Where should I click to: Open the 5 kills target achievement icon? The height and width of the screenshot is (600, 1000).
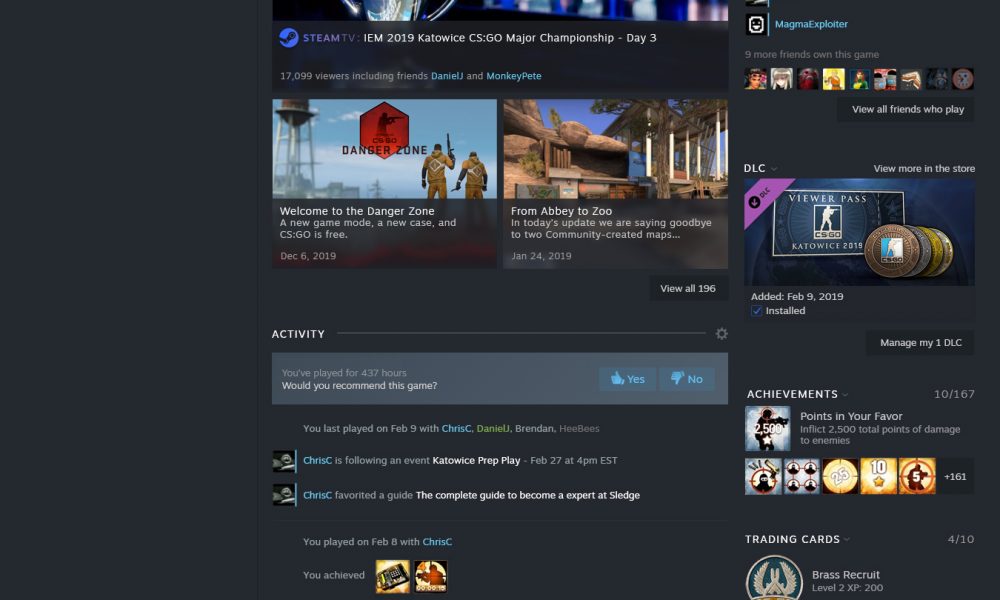tap(917, 476)
